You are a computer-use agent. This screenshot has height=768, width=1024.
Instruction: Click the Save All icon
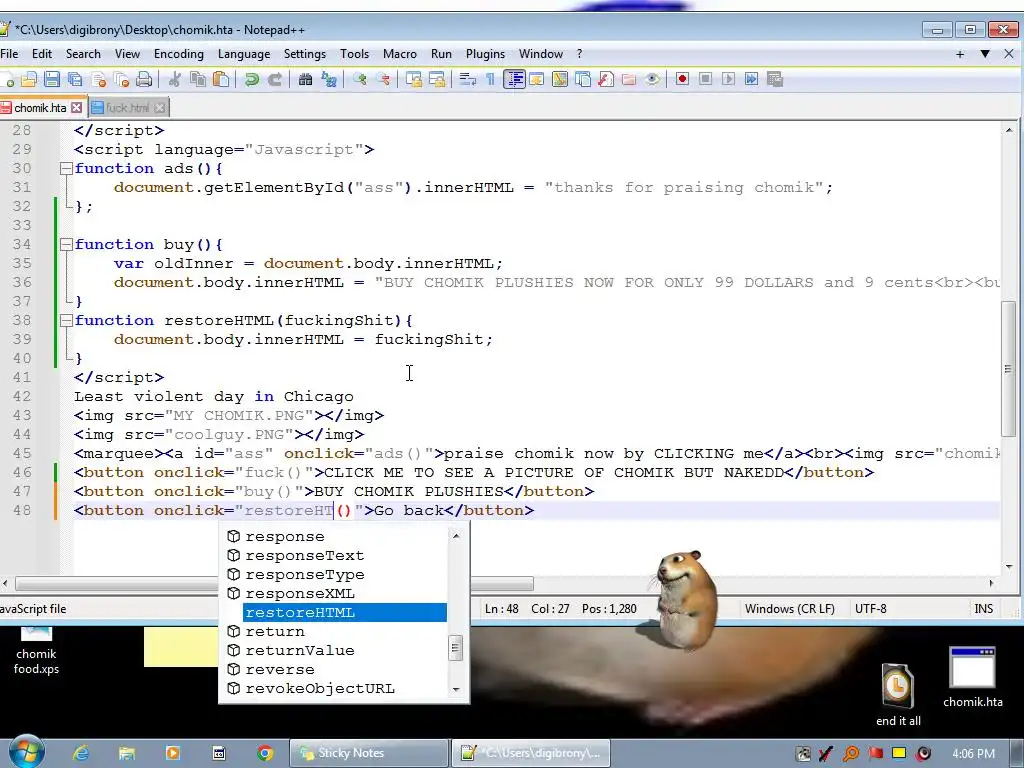[75, 80]
